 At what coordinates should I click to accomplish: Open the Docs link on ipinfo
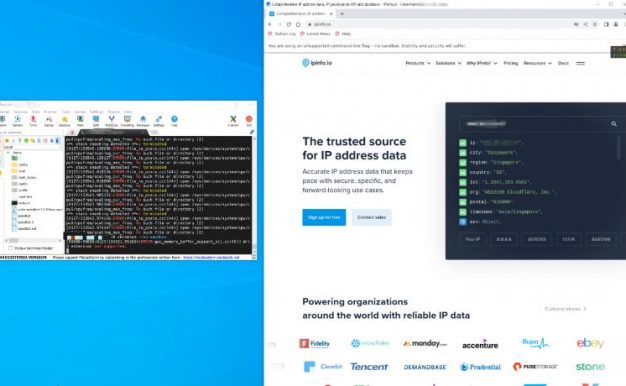[563, 63]
